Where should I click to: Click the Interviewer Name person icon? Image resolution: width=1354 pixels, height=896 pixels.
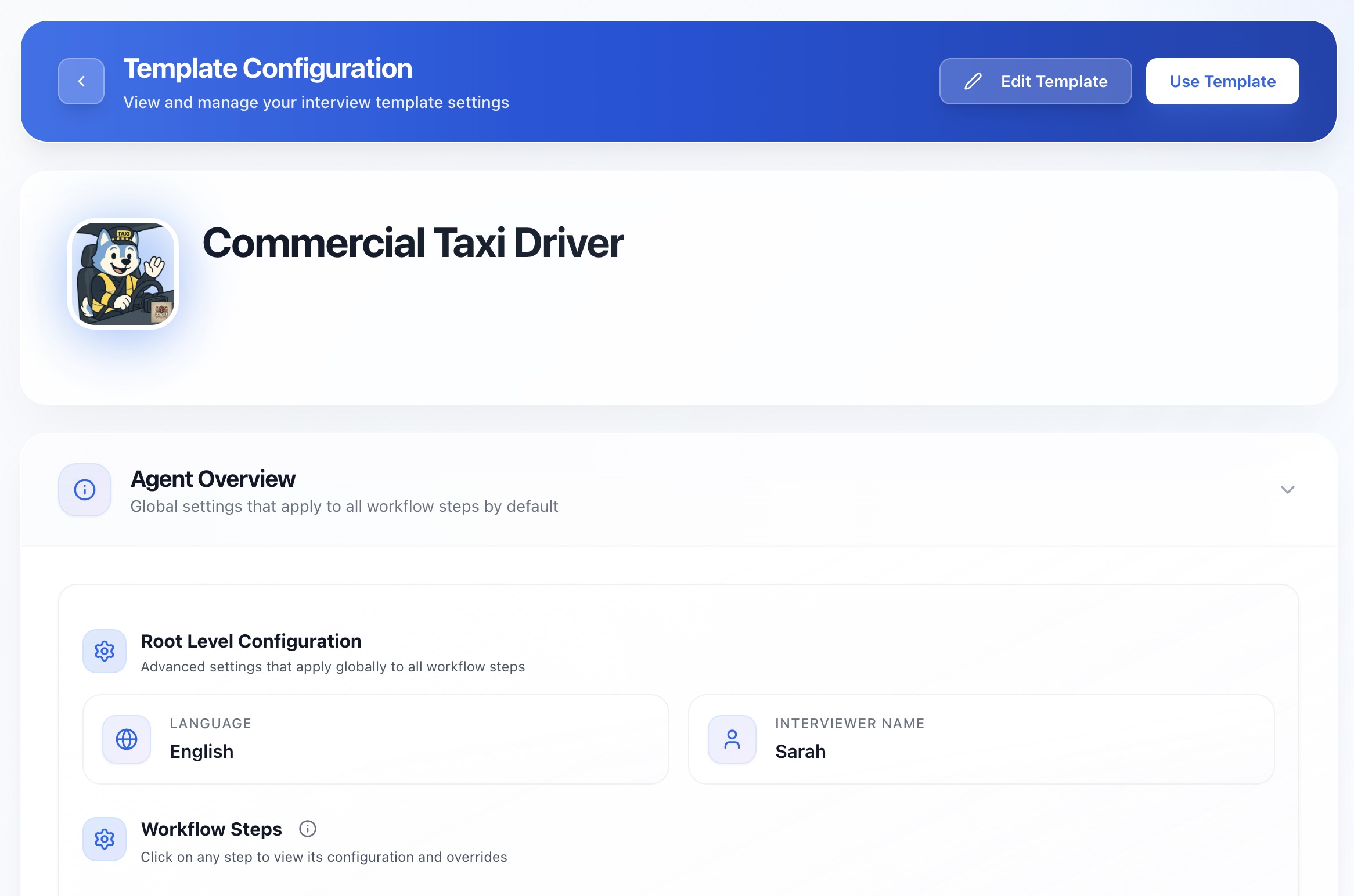[x=732, y=739]
